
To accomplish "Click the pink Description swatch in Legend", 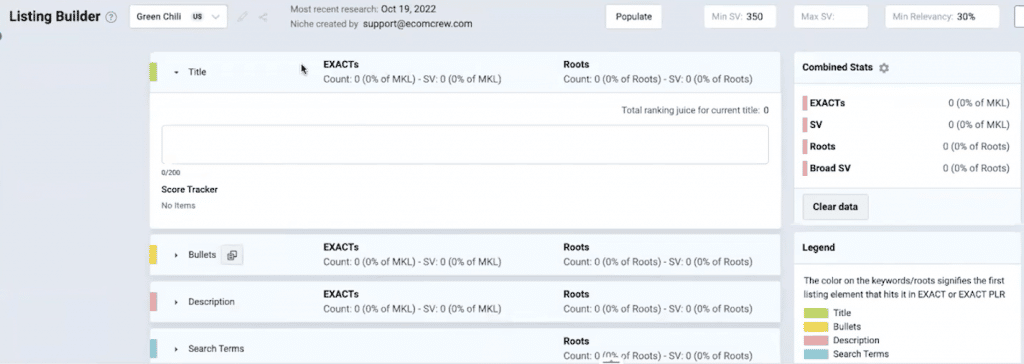I will coord(816,340).
